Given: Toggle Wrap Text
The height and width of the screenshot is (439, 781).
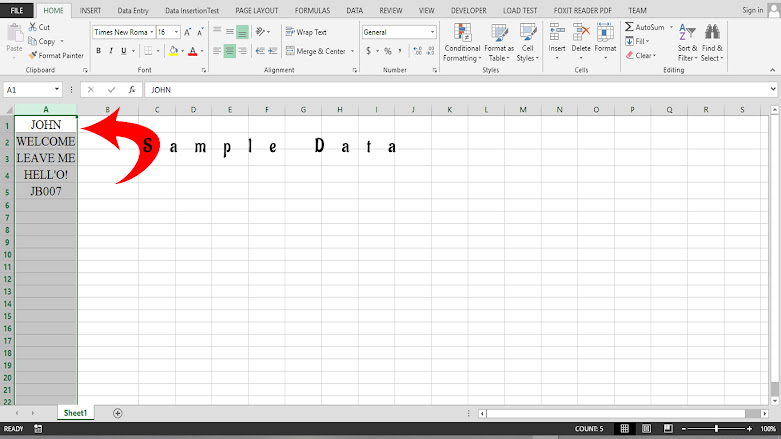Looking at the screenshot, I should click(x=306, y=32).
